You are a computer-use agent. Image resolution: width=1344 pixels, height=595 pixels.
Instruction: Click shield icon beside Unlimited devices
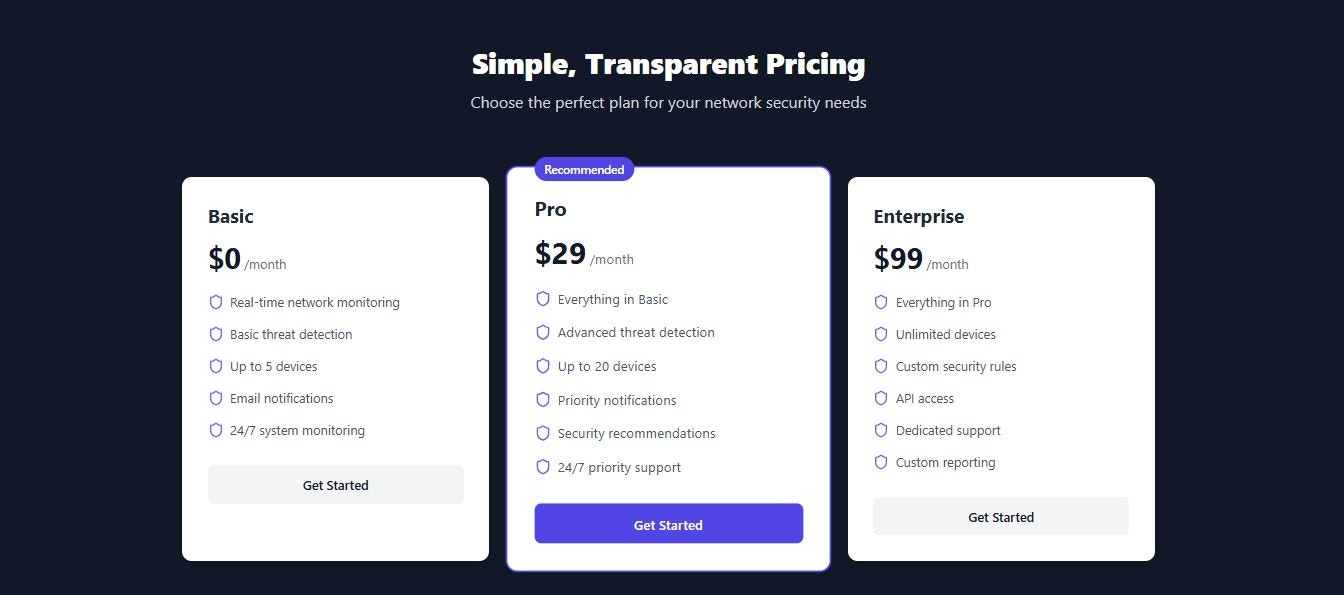pyautogui.click(x=881, y=334)
